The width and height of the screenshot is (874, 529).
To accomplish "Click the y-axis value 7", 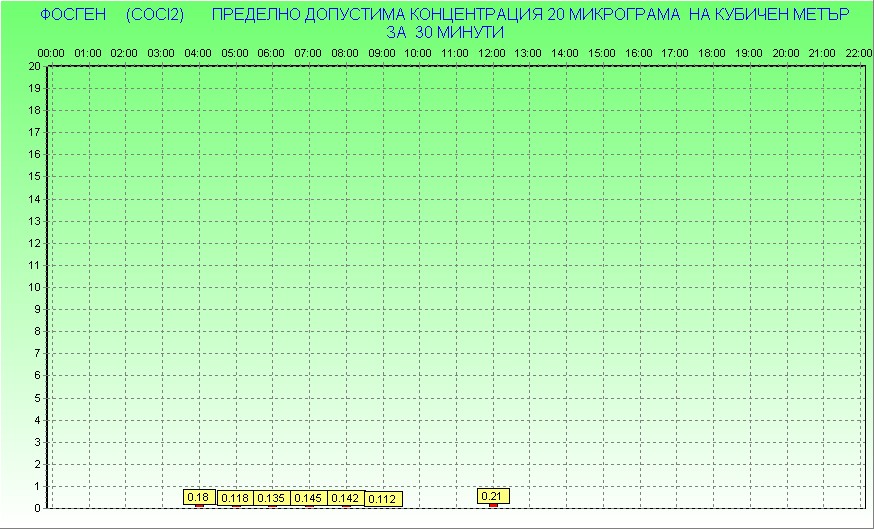I will coord(37,353).
